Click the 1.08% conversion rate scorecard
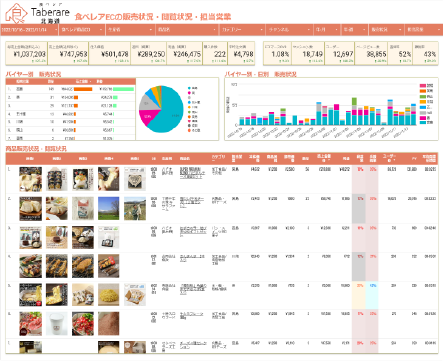Screen dimensions: 443x361 coord(277,53)
